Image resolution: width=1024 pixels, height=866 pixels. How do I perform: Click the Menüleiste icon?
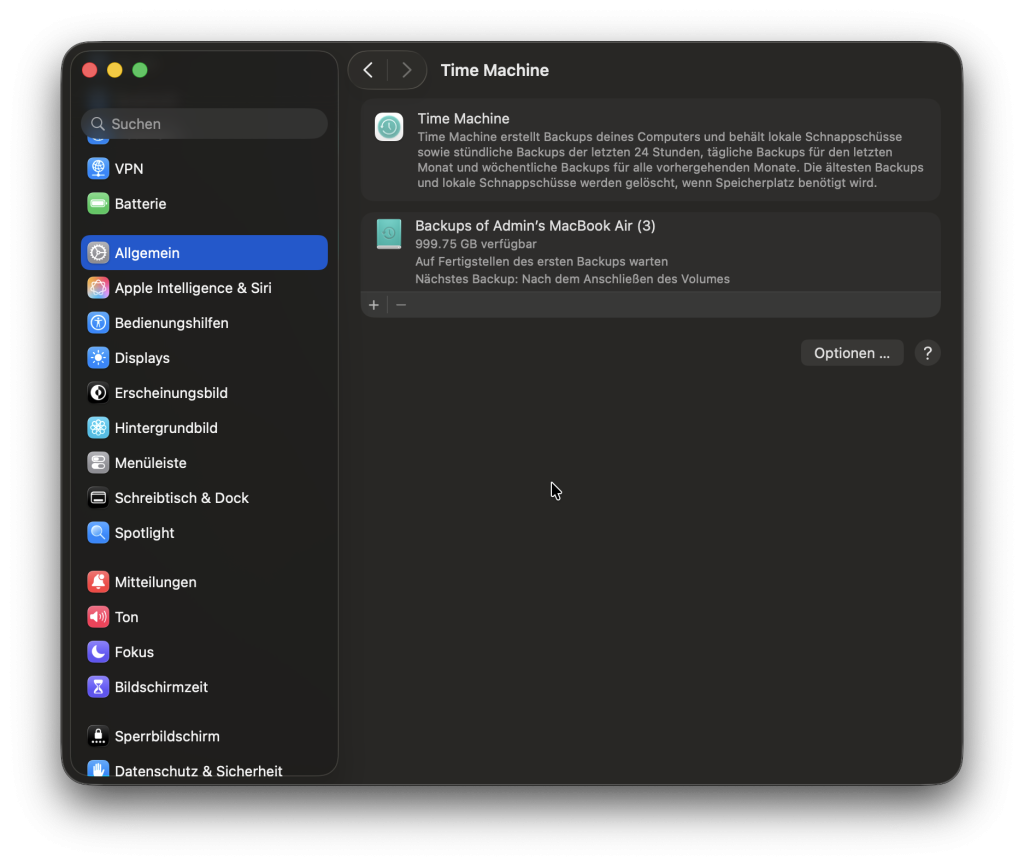[98, 462]
